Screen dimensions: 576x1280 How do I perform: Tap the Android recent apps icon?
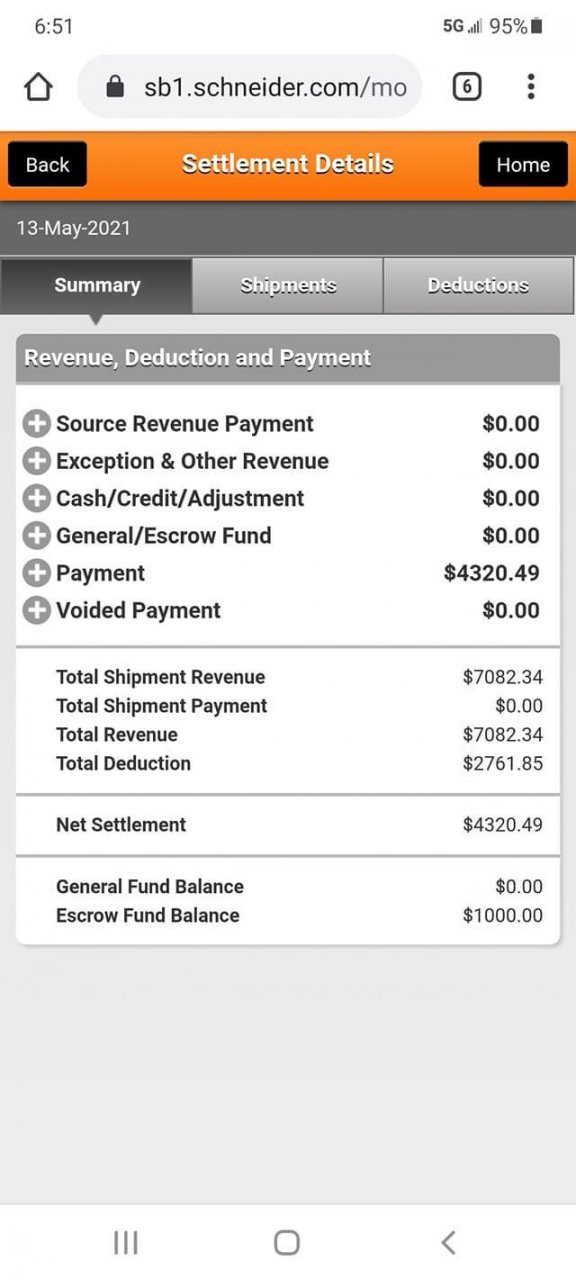(x=126, y=1242)
